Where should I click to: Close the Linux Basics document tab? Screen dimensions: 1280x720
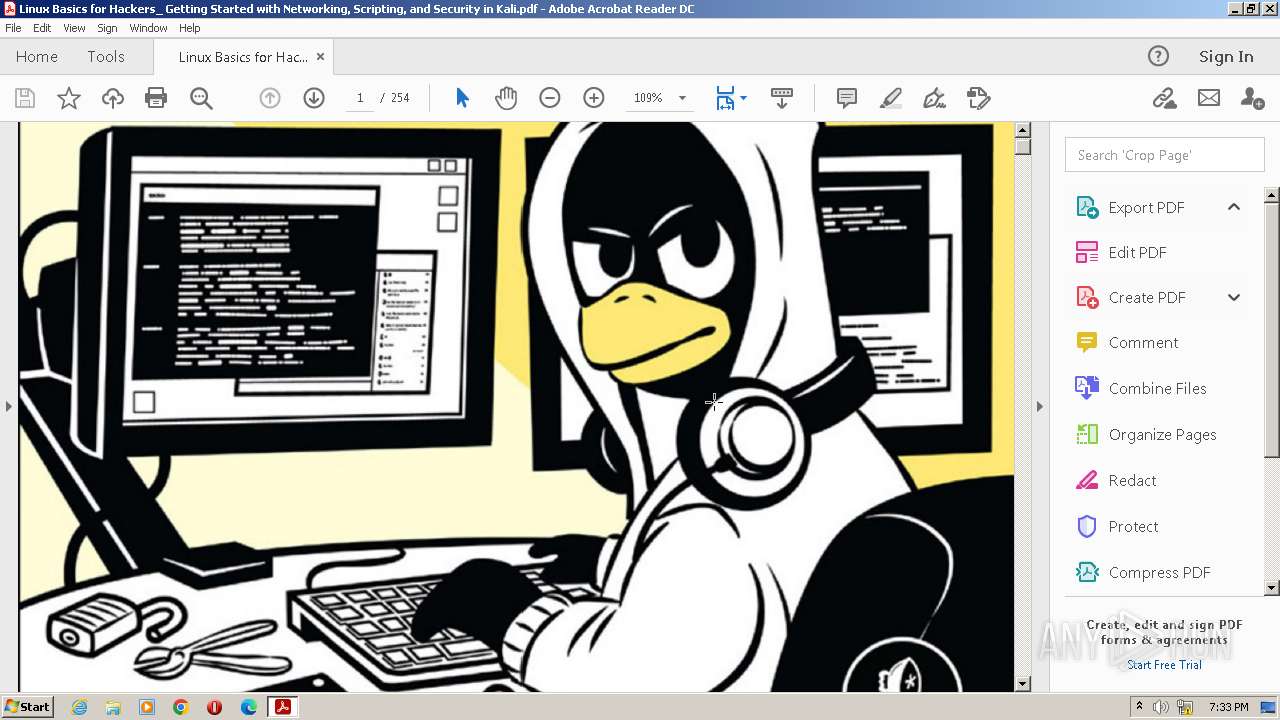pos(320,57)
